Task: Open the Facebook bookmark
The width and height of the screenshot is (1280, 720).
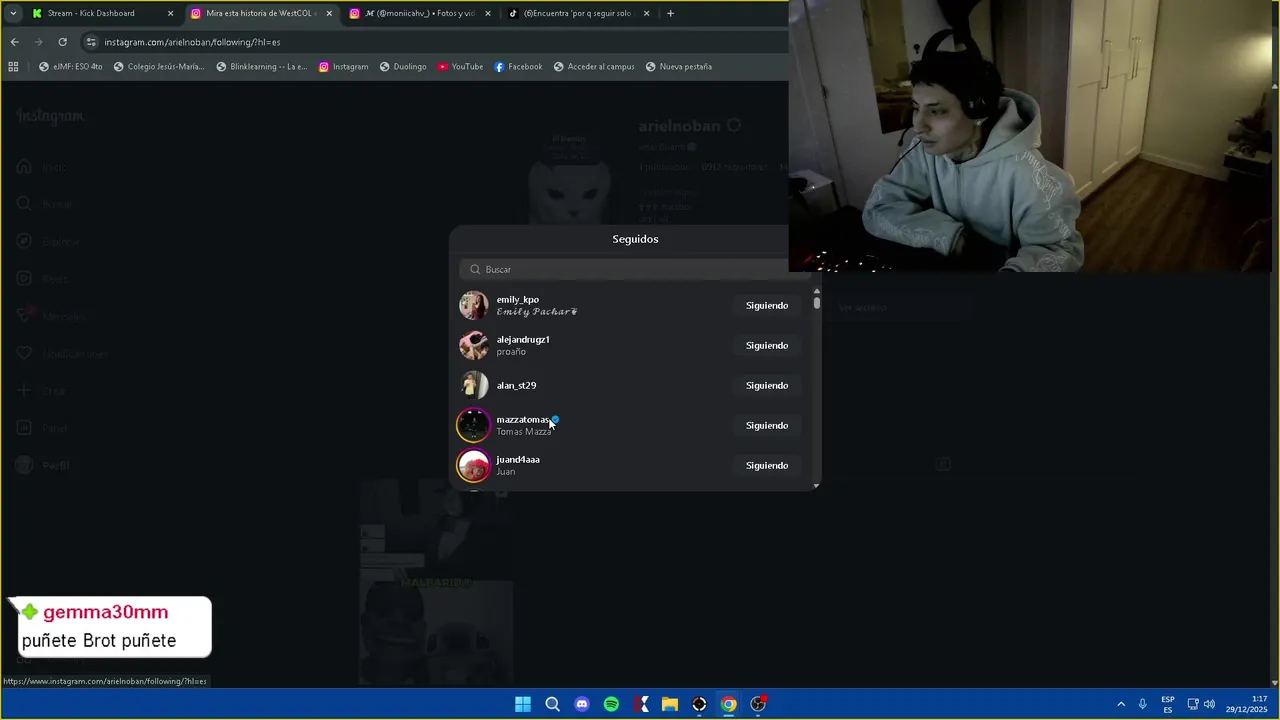Action: click(518, 67)
